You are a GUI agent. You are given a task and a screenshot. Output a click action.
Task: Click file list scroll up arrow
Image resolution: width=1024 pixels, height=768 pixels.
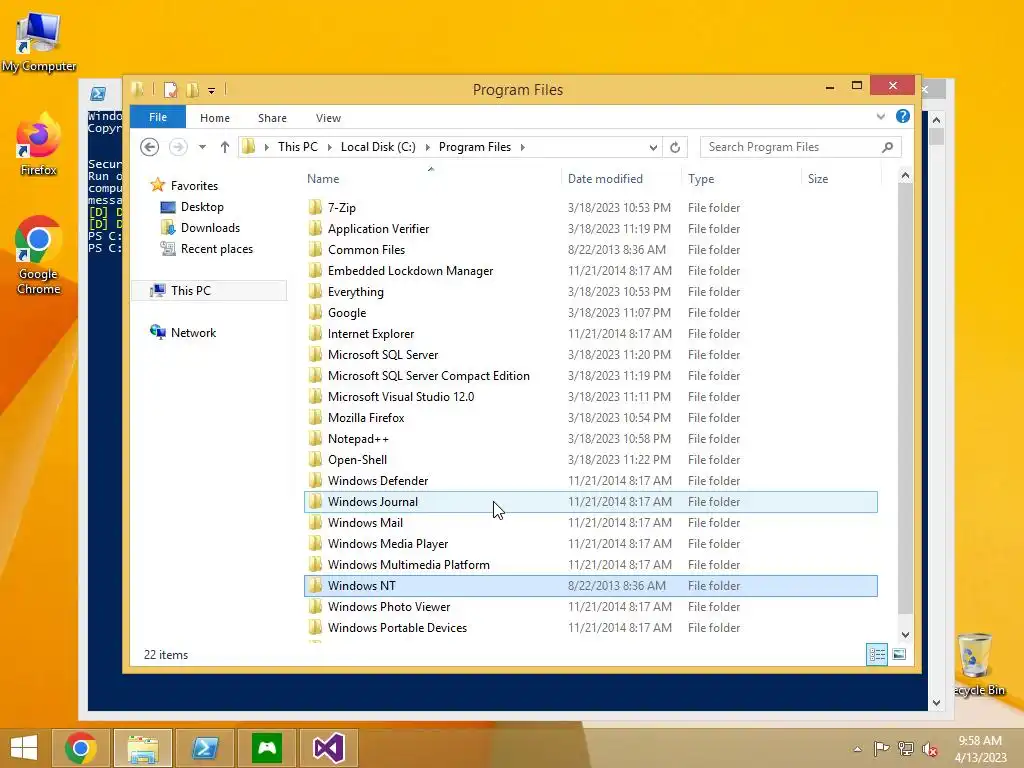(905, 175)
